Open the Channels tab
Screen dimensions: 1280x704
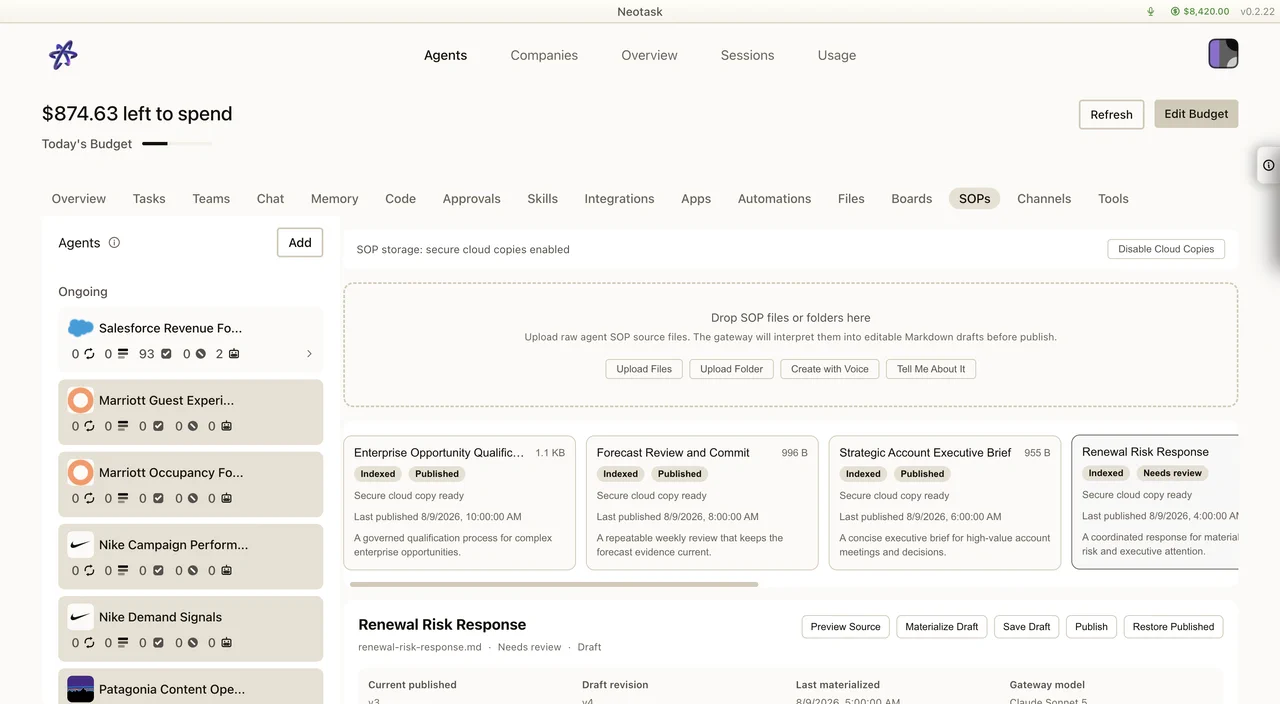pos(1044,198)
